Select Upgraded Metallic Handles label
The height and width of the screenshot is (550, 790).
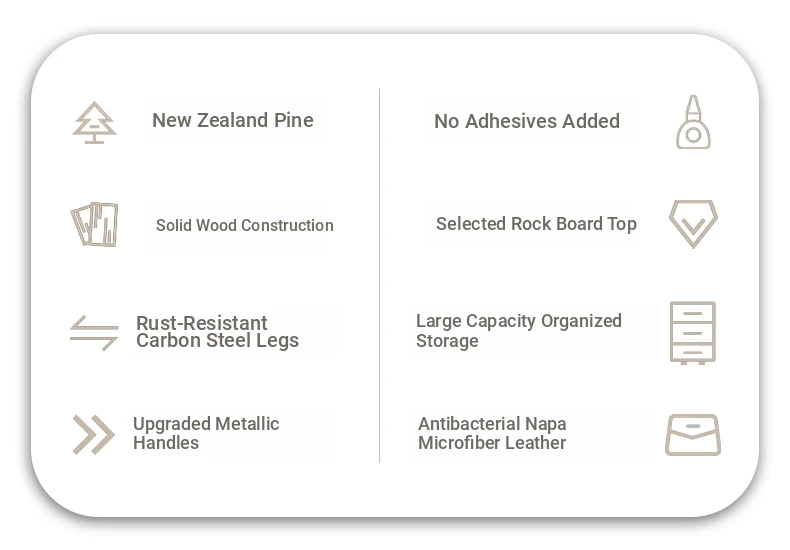(x=206, y=433)
